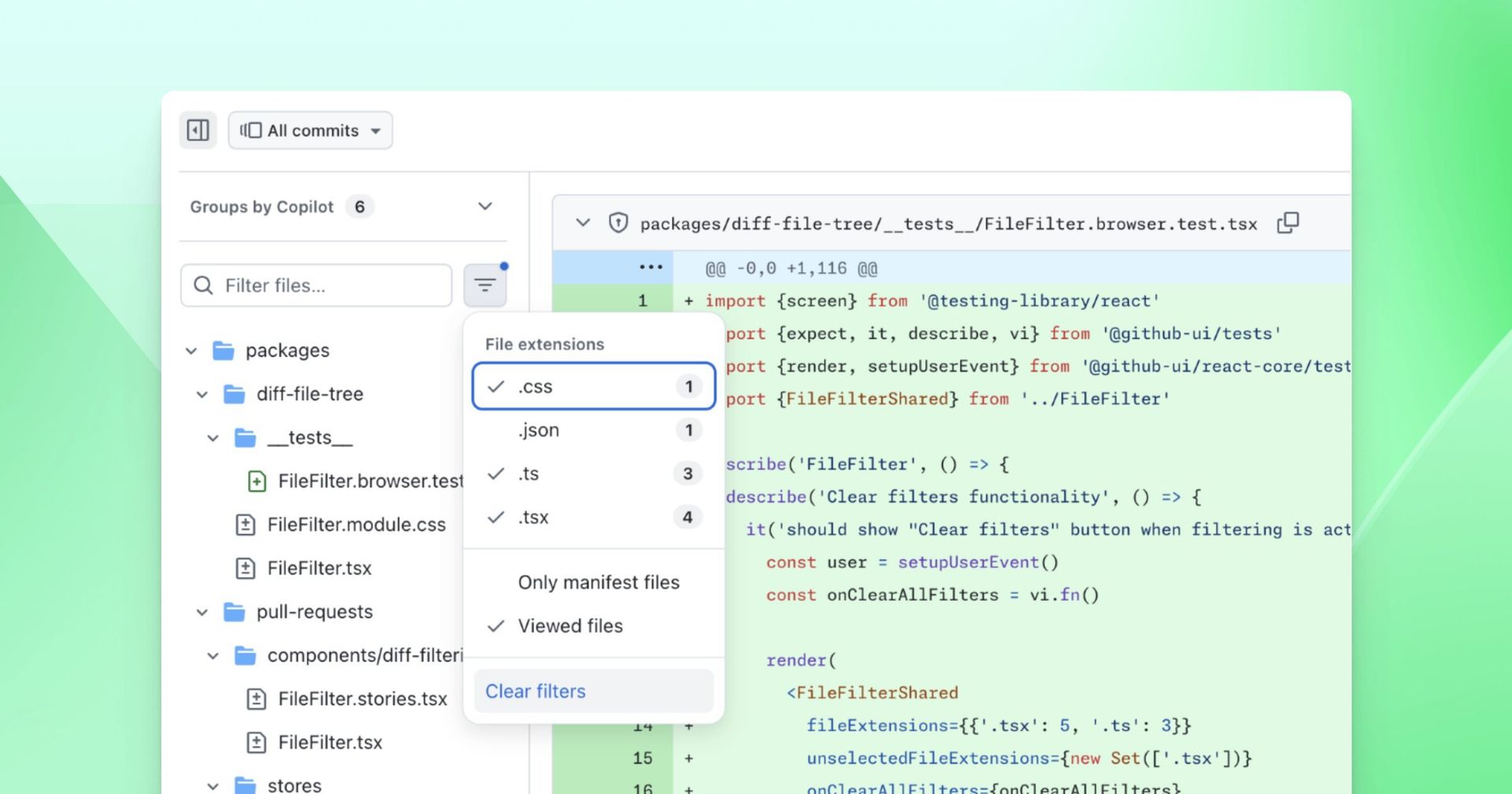Screen dimensions: 1512x794
Task: Click the added file icon for FileFilter.browser.test
Action: tap(257, 481)
